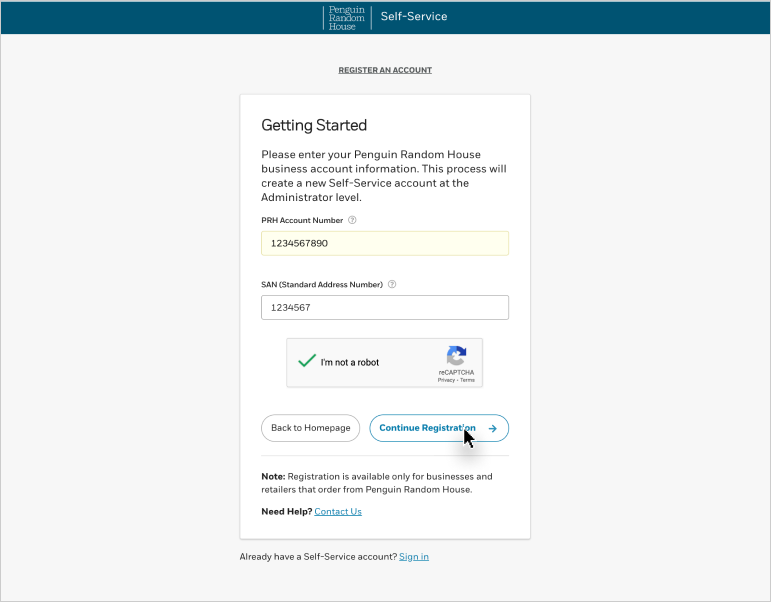Click the REGISTER AN ACCOUNT heading

(385, 70)
